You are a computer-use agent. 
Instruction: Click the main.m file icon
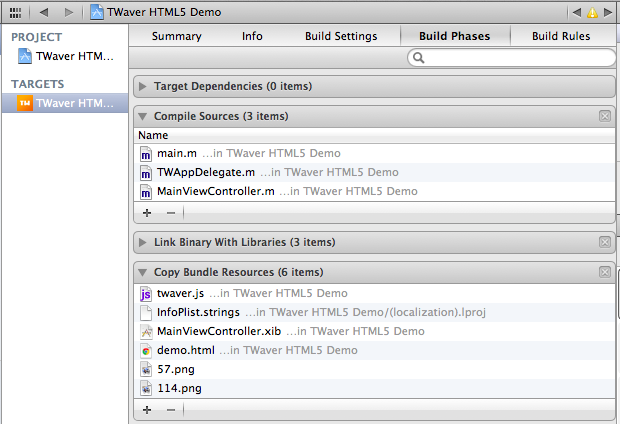point(146,153)
